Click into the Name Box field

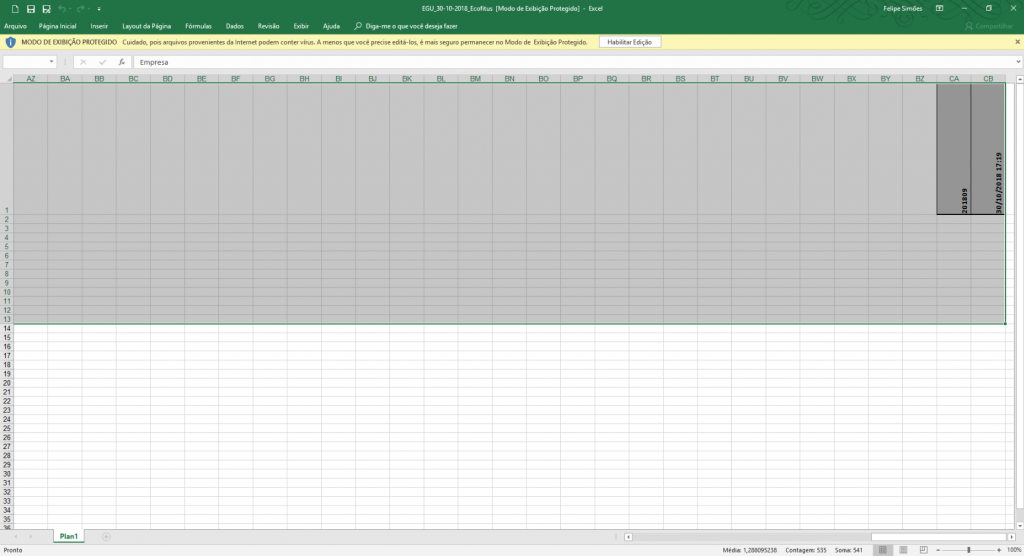[25, 62]
